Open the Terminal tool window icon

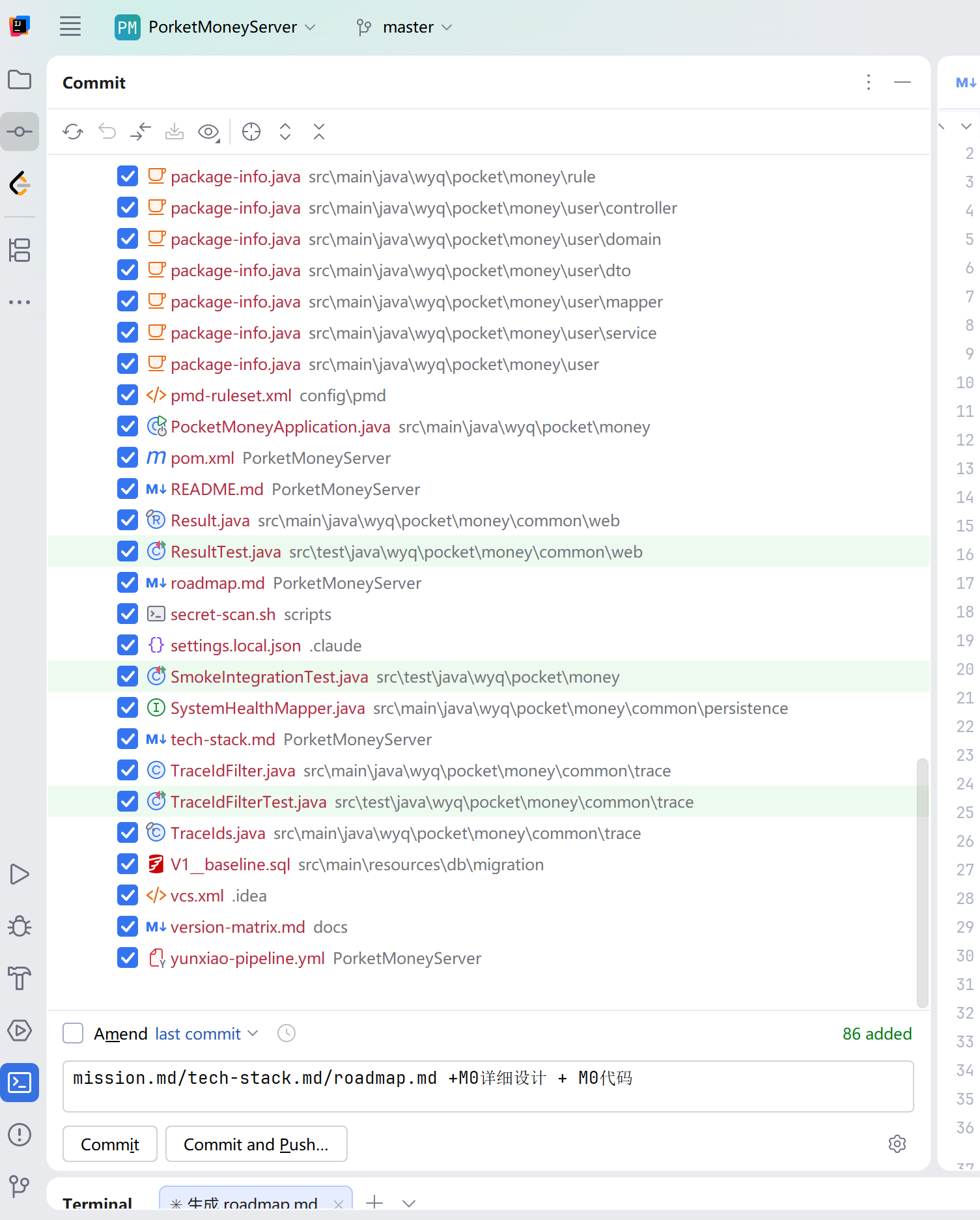click(20, 1083)
